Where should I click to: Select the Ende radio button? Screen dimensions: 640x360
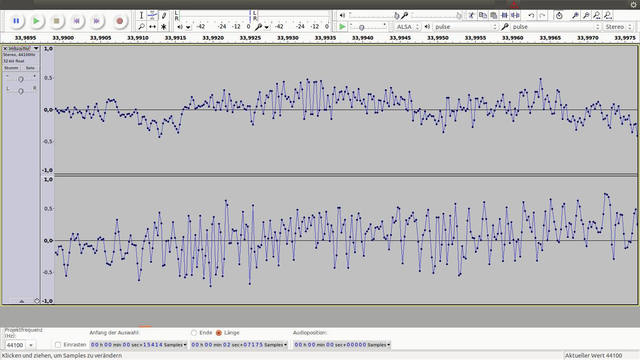(x=194, y=333)
